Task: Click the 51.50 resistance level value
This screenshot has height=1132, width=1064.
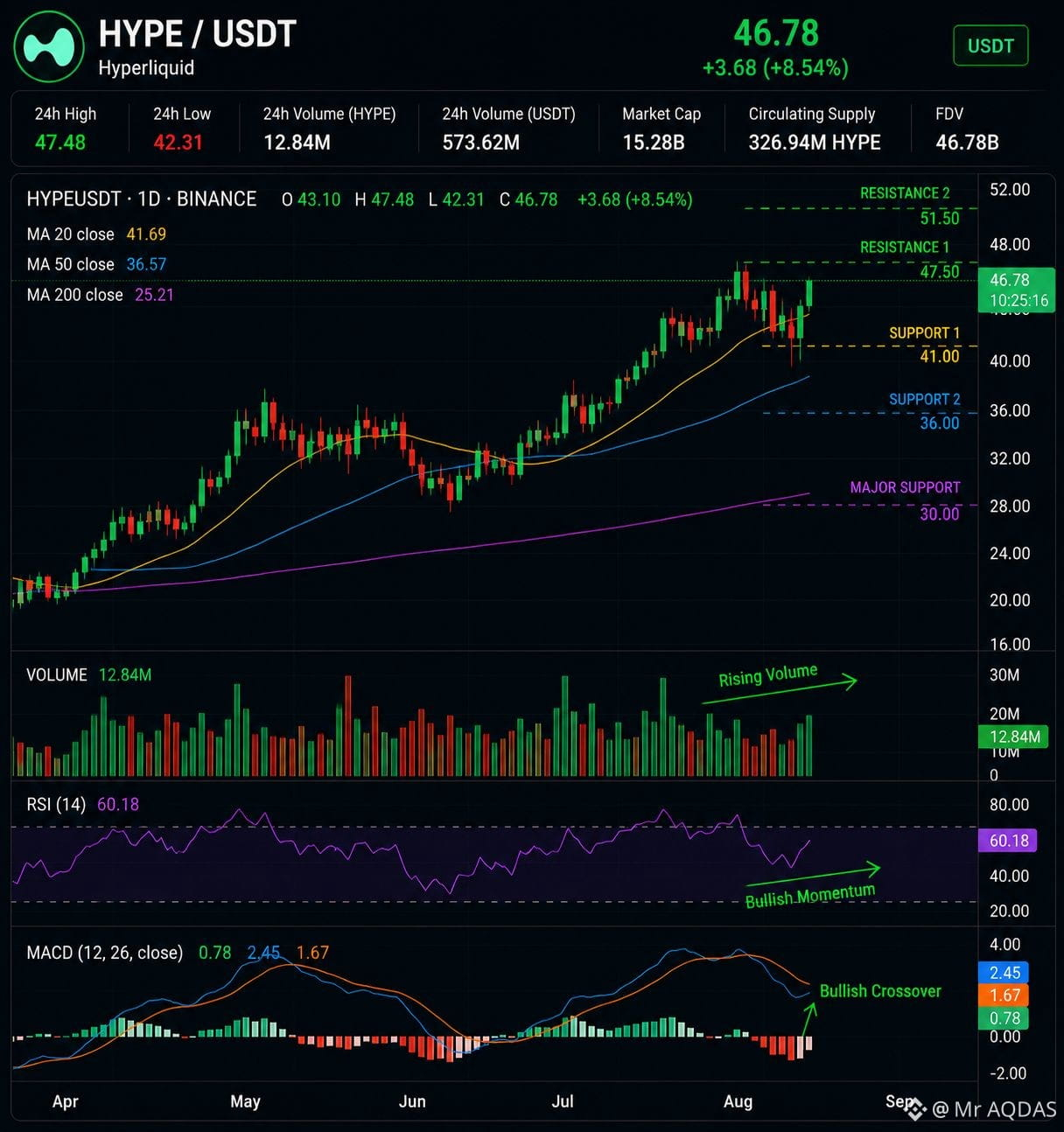Action: [x=940, y=218]
